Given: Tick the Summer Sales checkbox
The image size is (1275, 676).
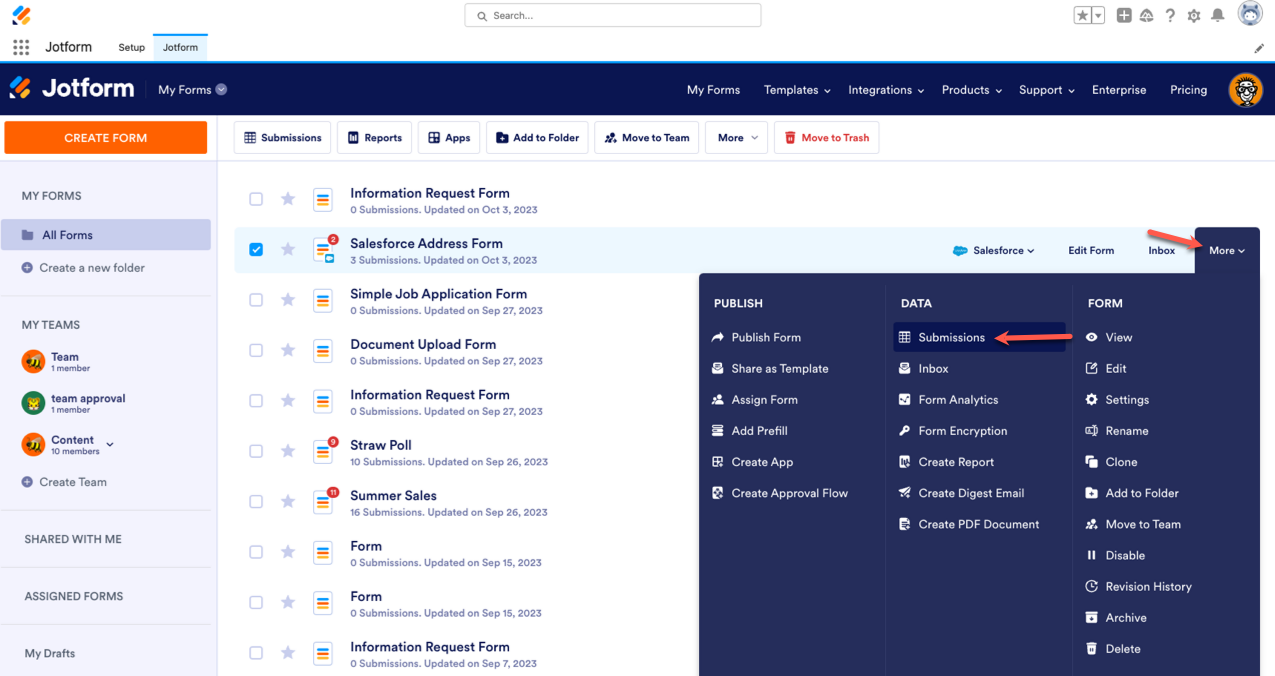Looking at the screenshot, I should [x=256, y=501].
